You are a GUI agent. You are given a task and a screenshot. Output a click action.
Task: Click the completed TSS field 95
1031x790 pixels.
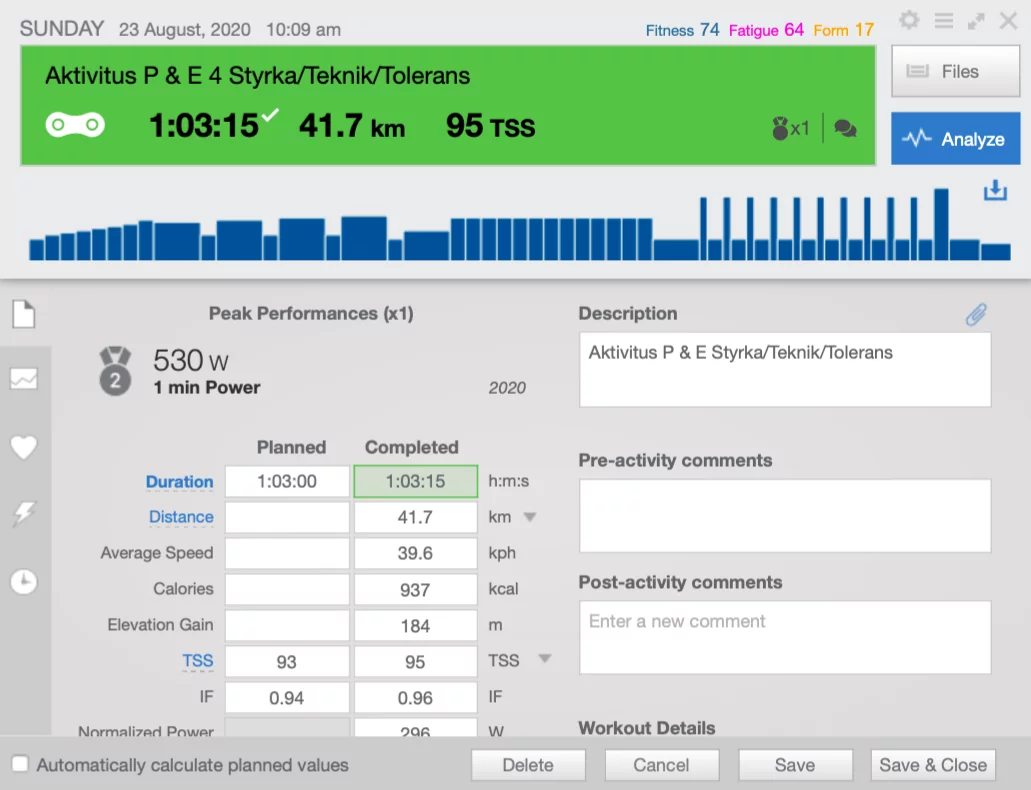(416, 661)
